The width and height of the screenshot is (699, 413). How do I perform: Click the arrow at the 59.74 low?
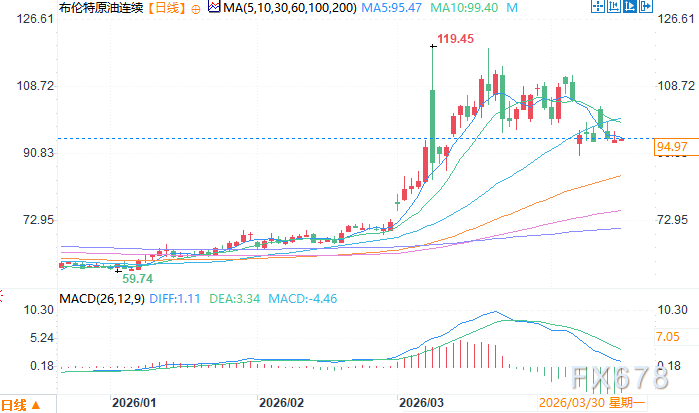tap(118, 270)
